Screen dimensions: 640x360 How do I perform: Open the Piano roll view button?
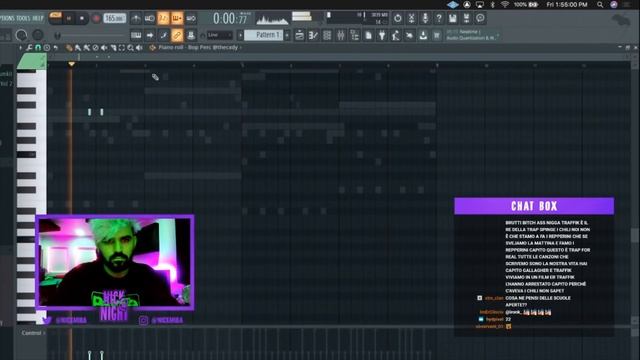coord(313,36)
